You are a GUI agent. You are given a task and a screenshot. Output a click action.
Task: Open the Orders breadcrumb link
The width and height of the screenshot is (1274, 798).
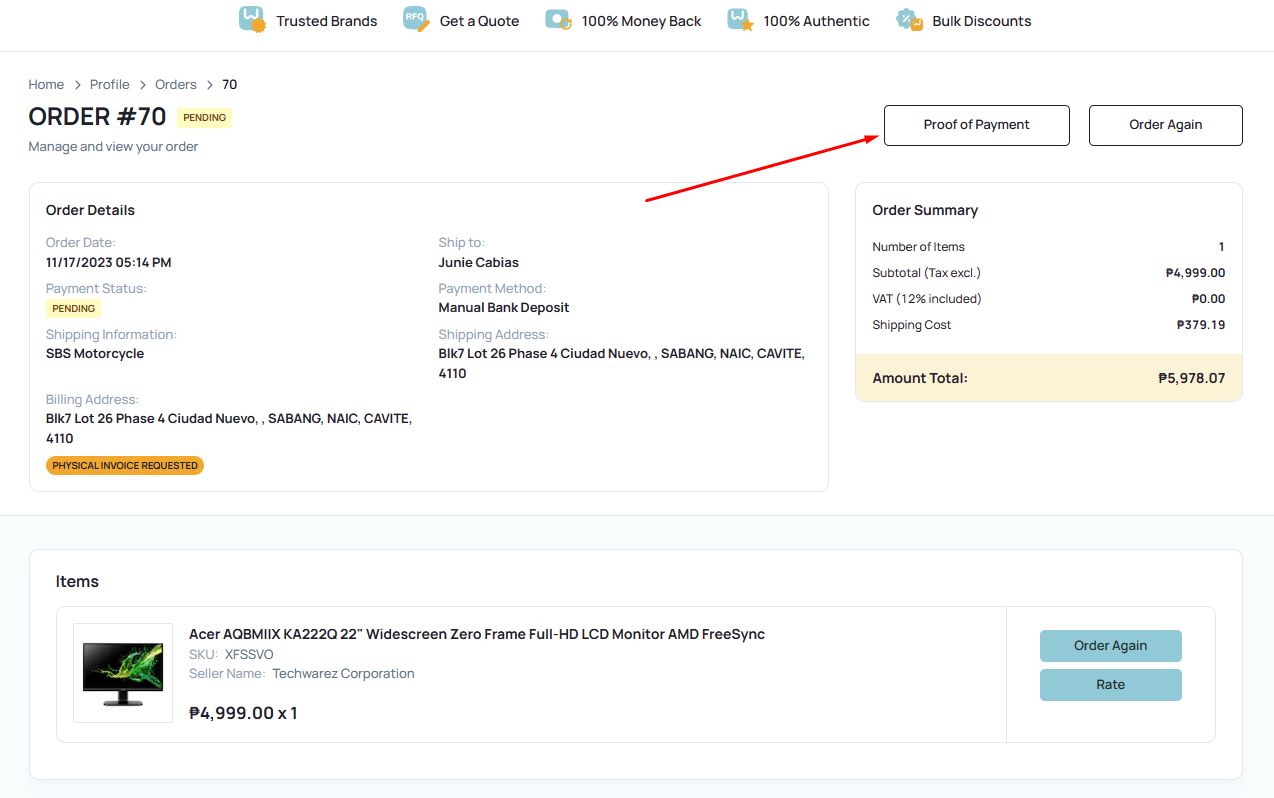[x=176, y=85]
